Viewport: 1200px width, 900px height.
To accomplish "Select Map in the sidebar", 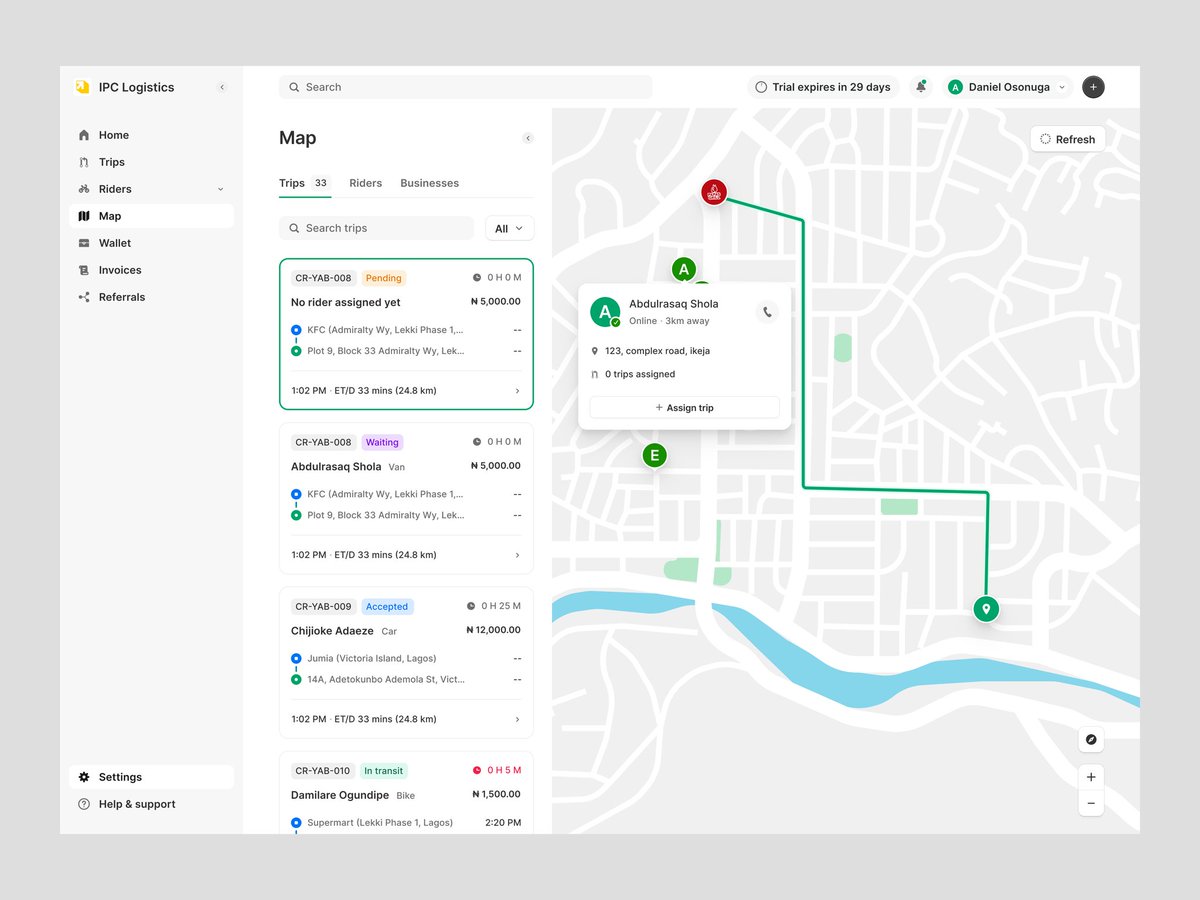I will click(x=151, y=216).
